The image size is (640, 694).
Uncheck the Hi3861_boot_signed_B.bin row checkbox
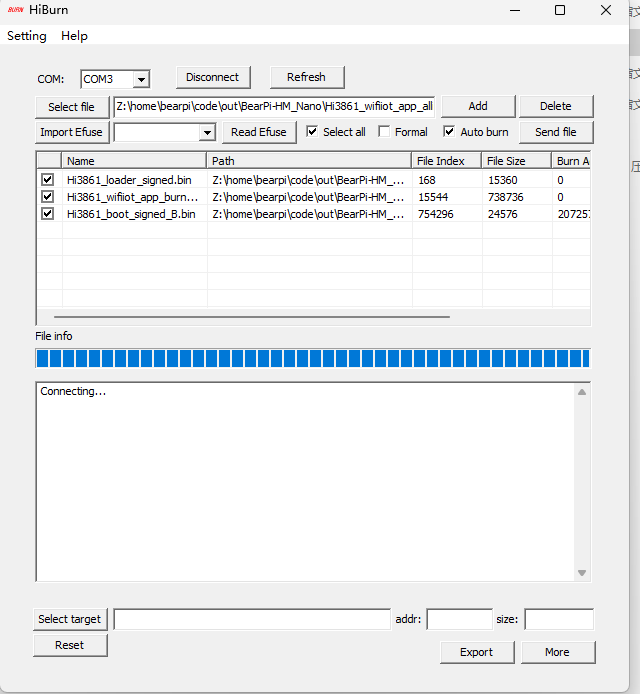pyautogui.click(x=47, y=214)
